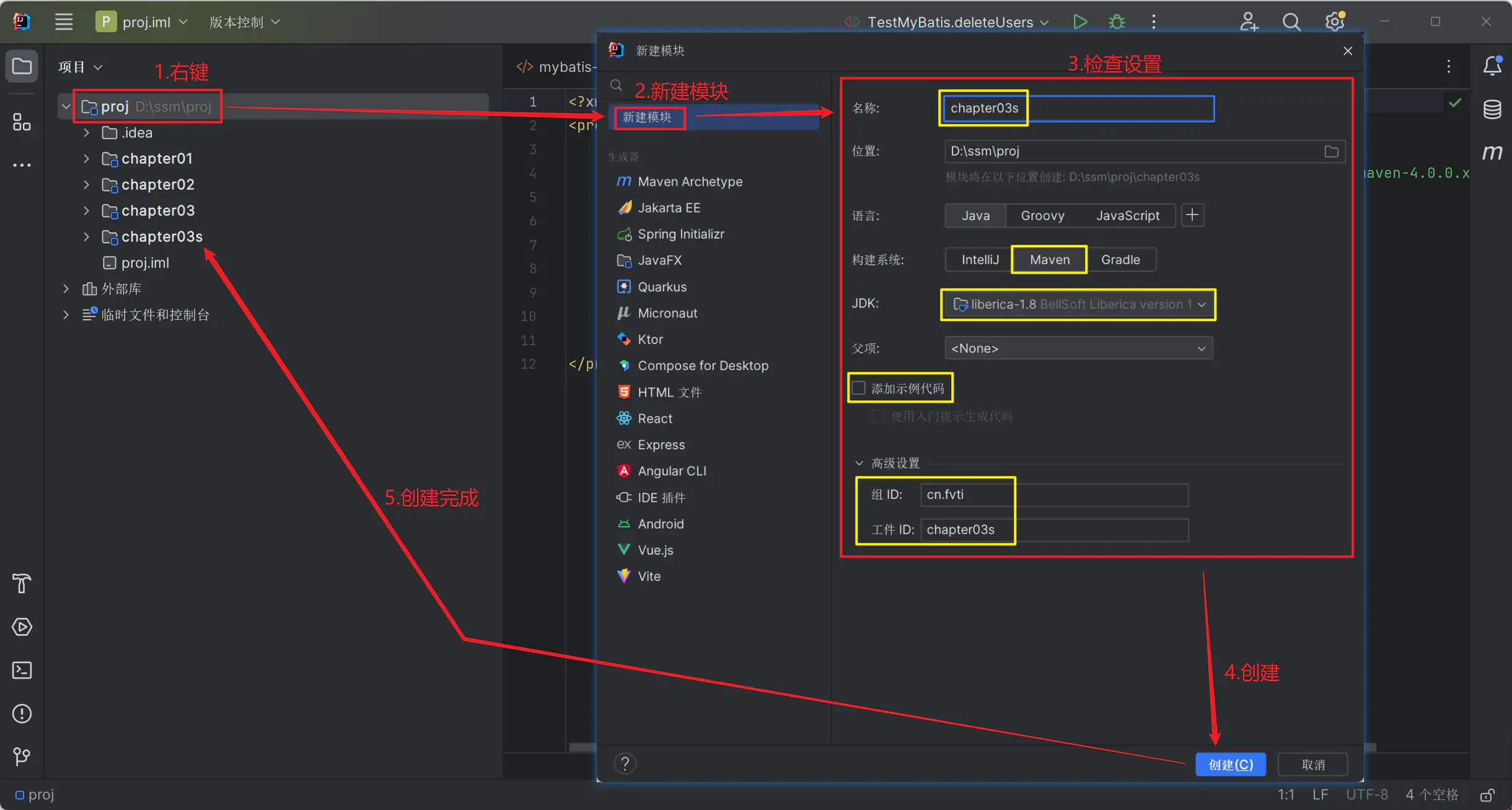
Task: Toggle read-only lock in status bar
Action: point(1487,795)
